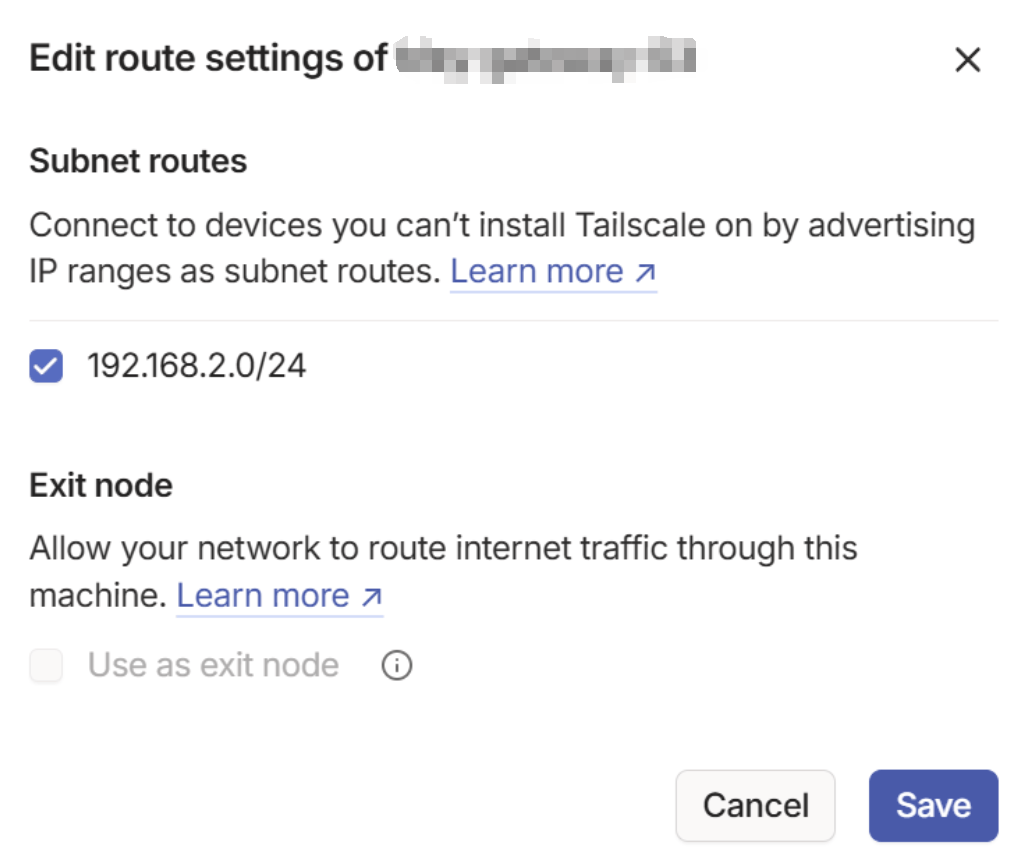1027x867 pixels.
Task: Open the Exit node Learn more link
Action: point(263,596)
